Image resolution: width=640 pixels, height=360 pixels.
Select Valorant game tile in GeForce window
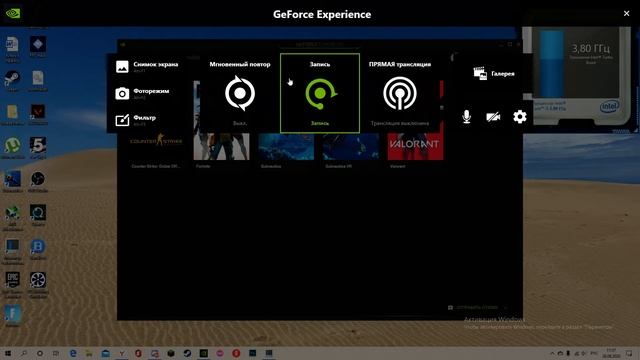pos(415,147)
